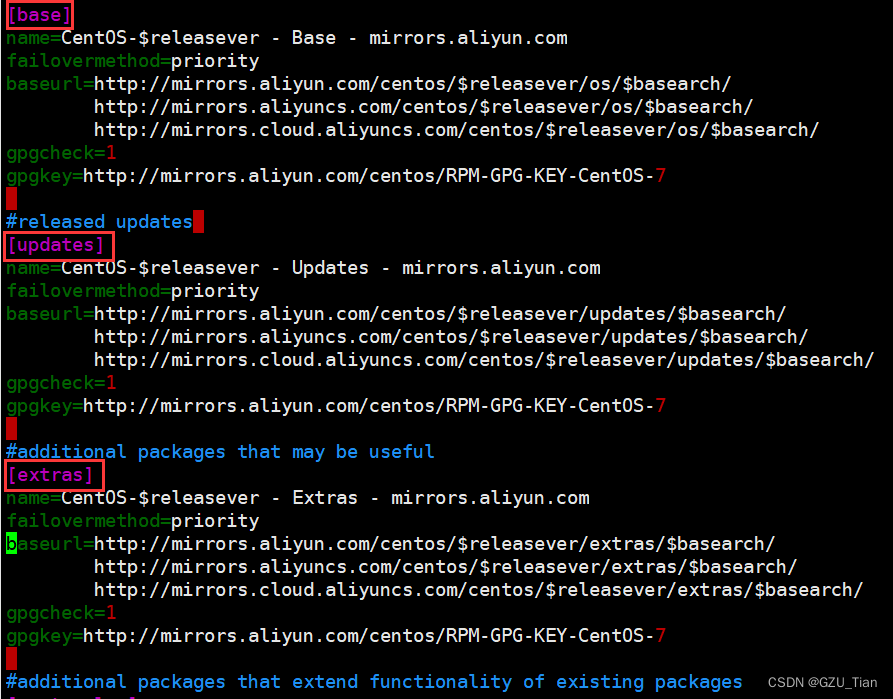
Task: Click the mirrors.aliyuncs.com URL ending in /os/$basearch/
Action: coord(423,107)
